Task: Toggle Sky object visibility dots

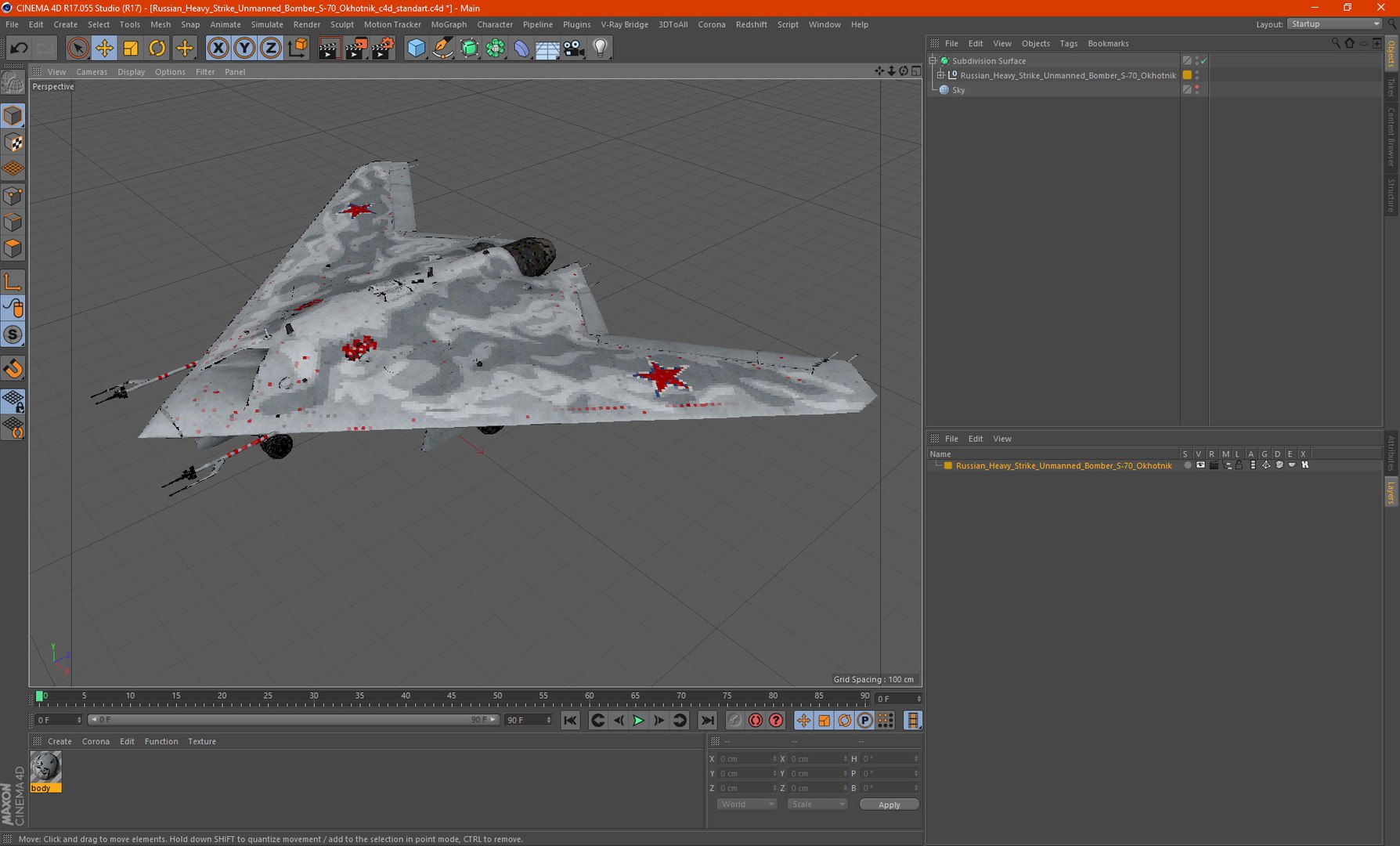Action: pyautogui.click(x=1197, y=90)
